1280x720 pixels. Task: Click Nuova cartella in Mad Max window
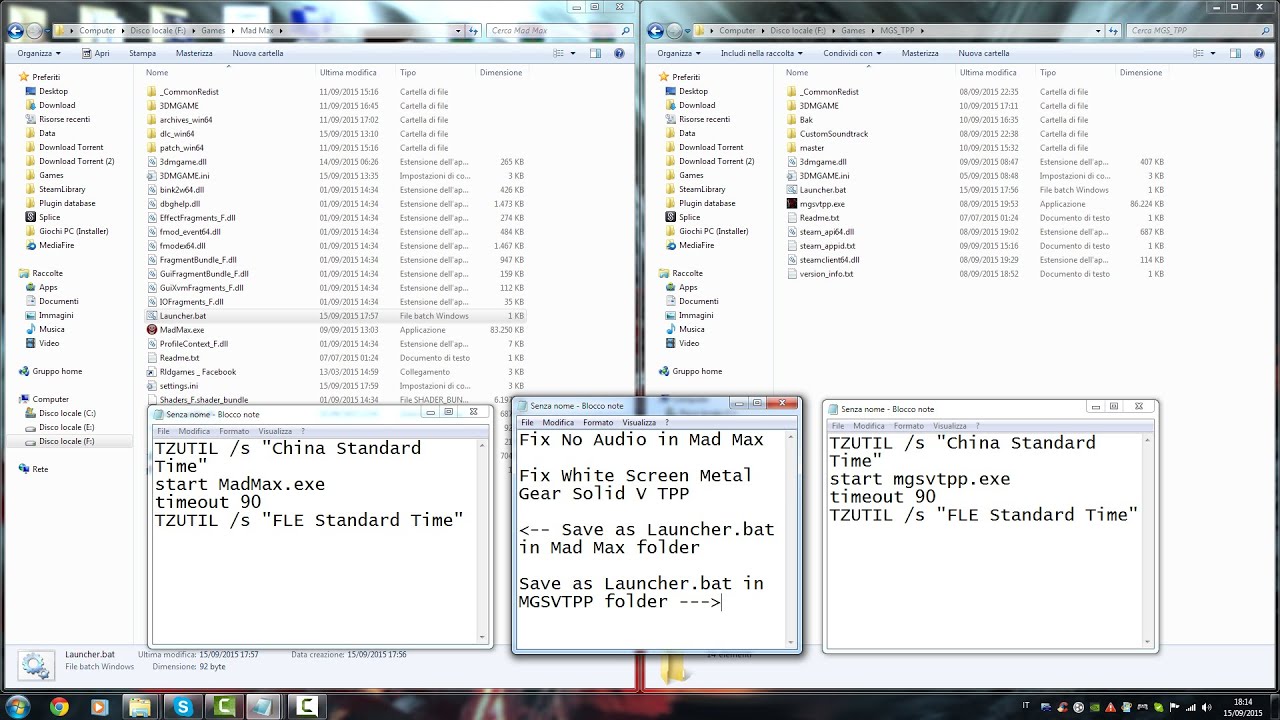click(258, 53)
